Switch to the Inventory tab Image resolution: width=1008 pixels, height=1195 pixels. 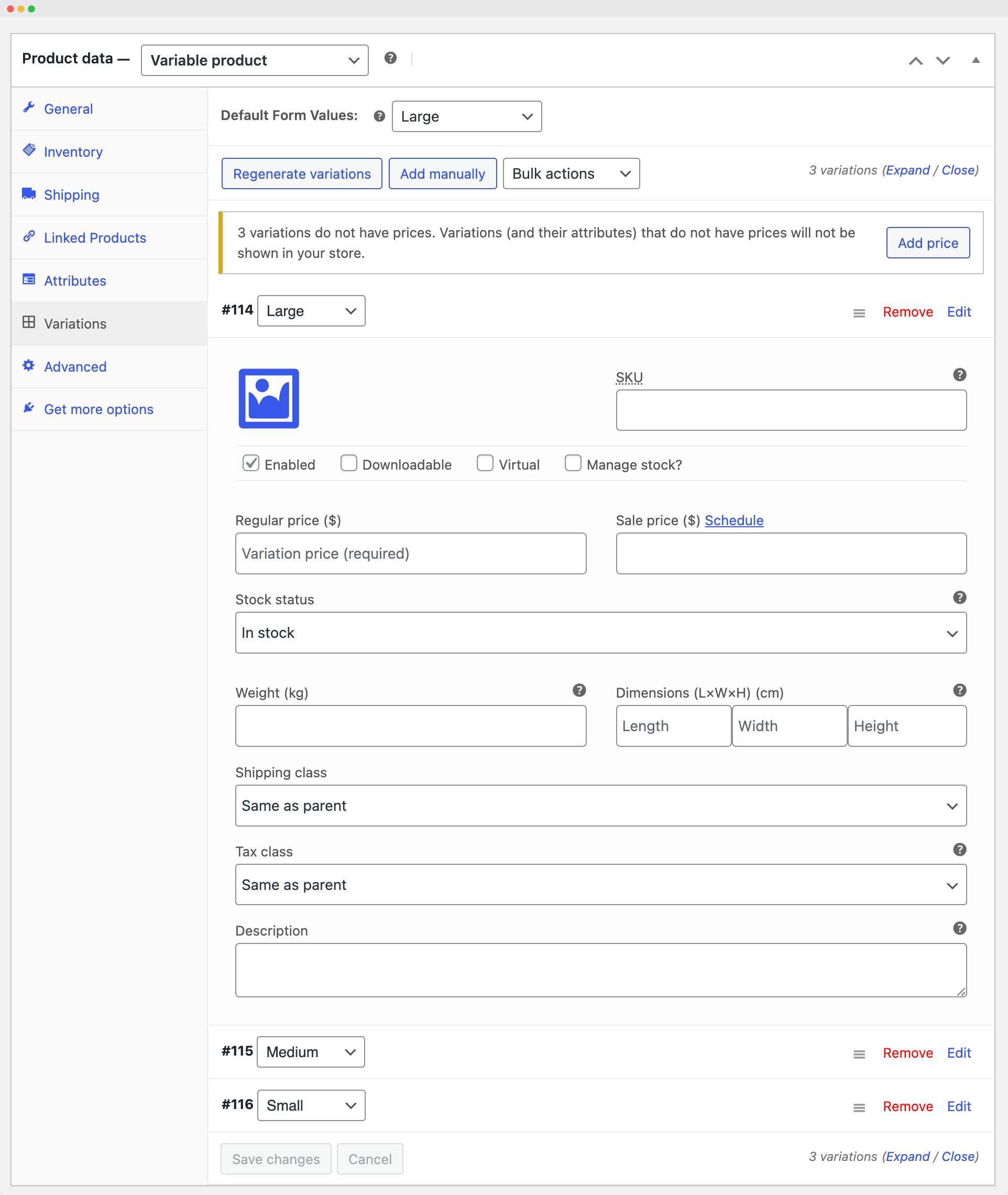tap(73, 151)
